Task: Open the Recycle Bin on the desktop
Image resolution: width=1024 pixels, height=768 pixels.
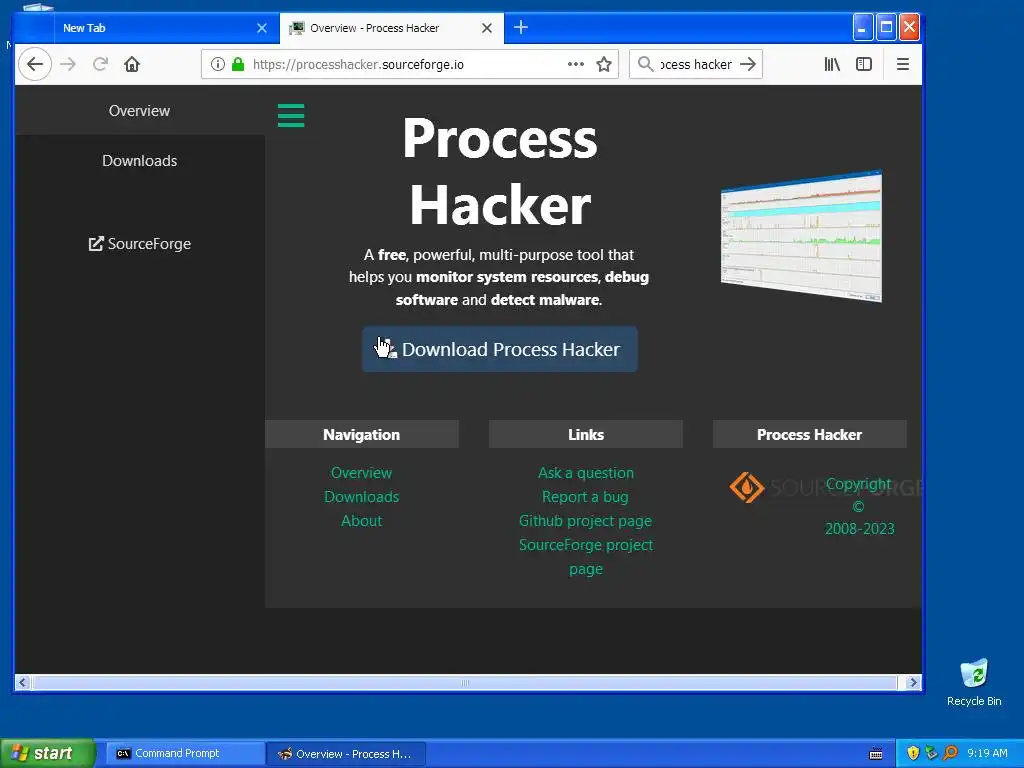Action: pos(974,682)
